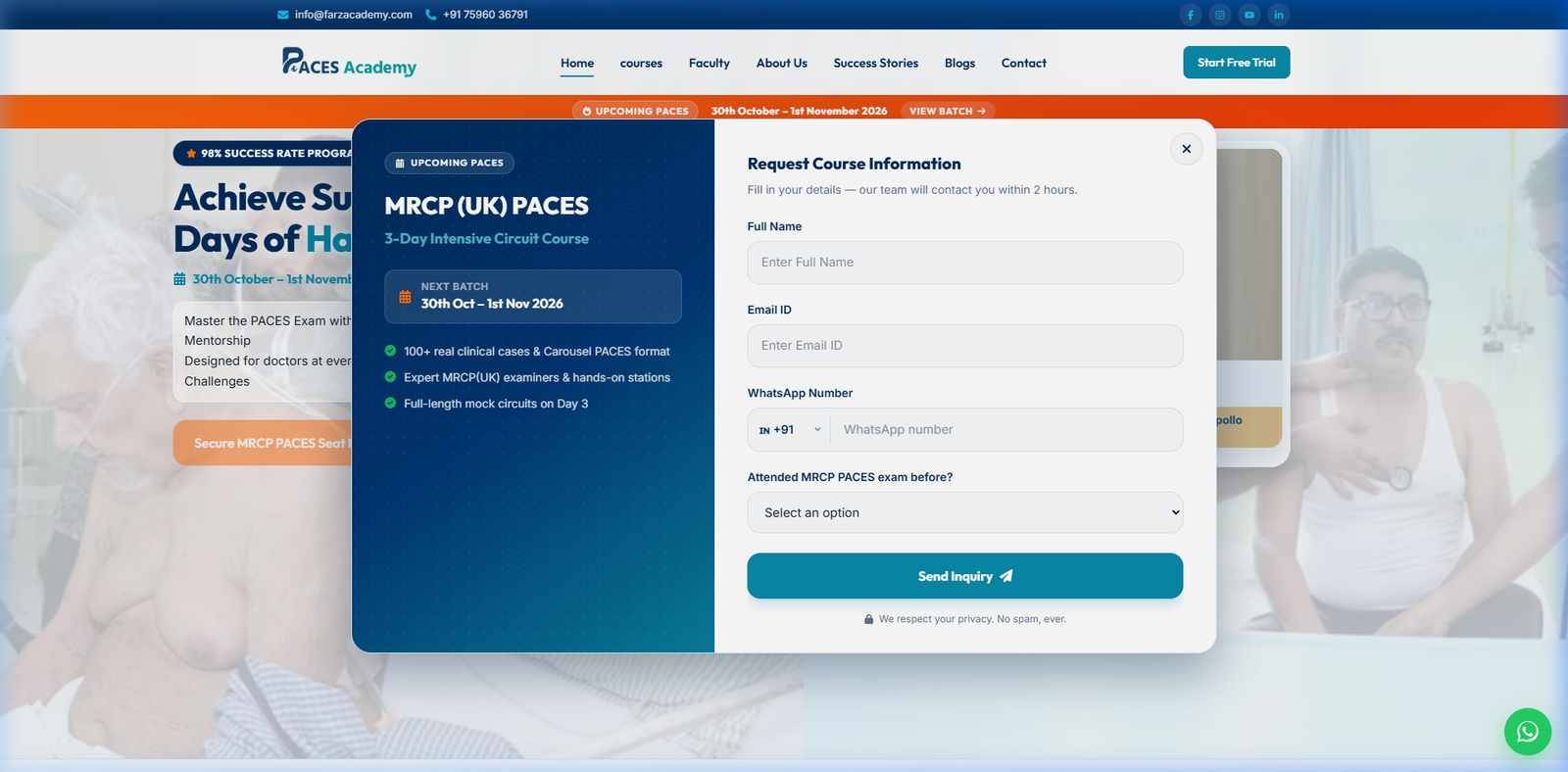Click the '30th October – 1st November 2026' banner text
This screenshot has width=1568, height=772.
tap(800, 112)
